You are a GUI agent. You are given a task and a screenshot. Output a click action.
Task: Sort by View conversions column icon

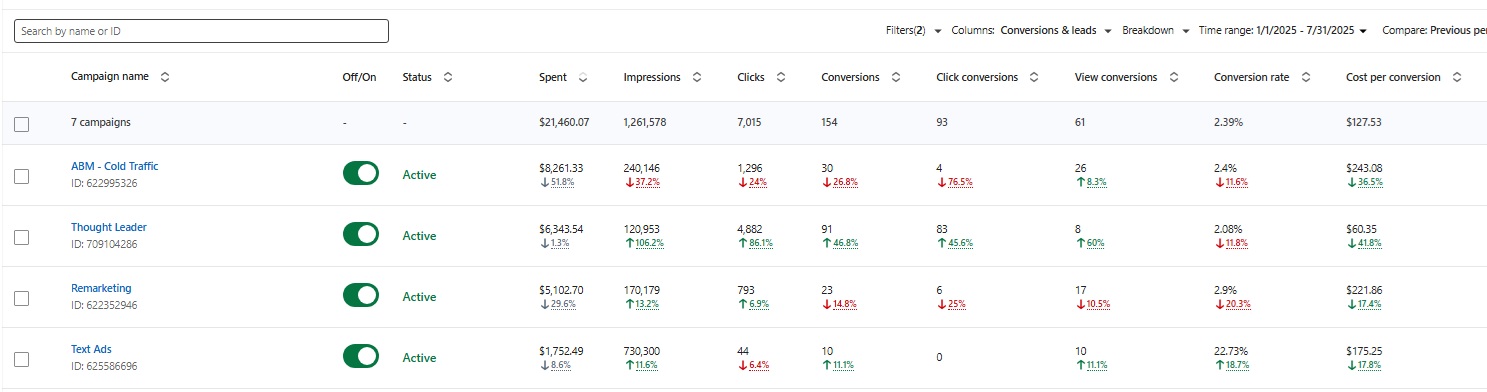tap(1173, 77)
